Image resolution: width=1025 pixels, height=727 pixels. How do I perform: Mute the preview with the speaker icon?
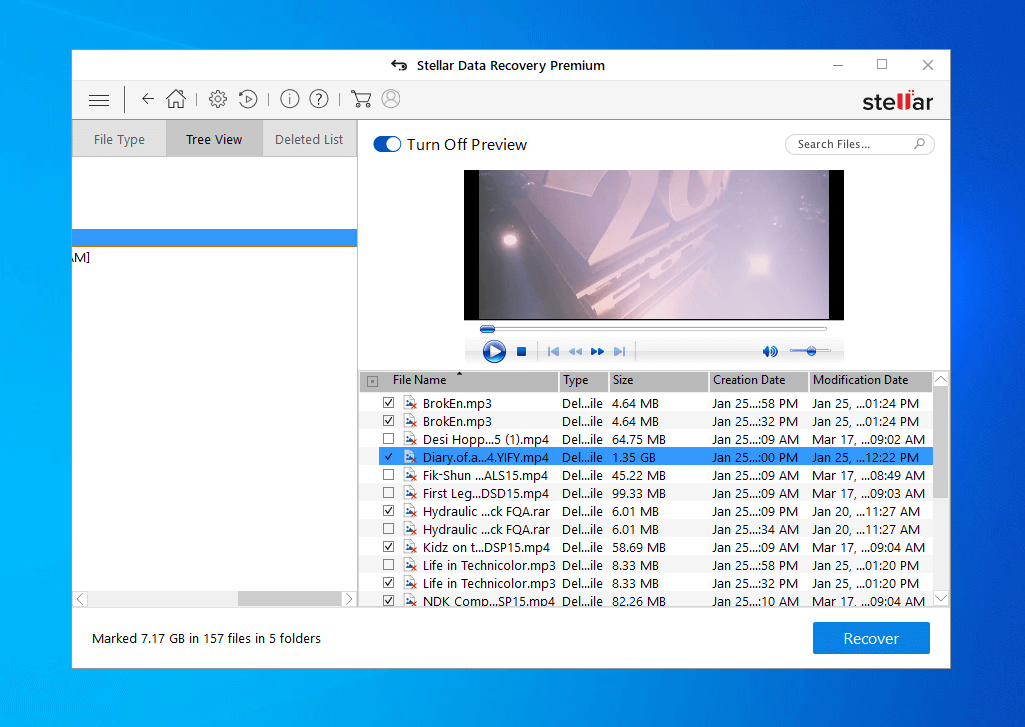pyautogui.click(x=770, y=352)
